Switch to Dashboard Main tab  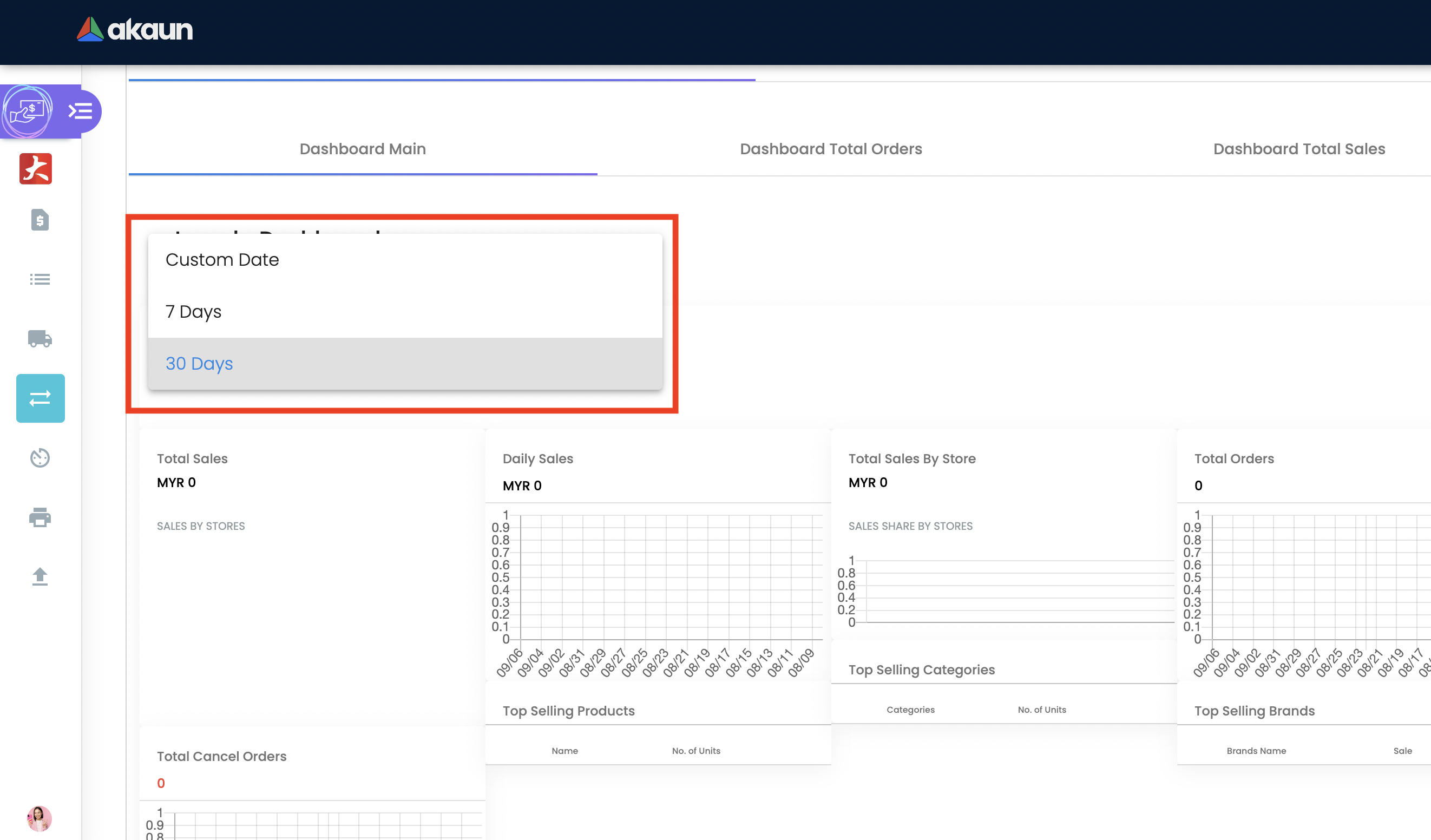362,149
